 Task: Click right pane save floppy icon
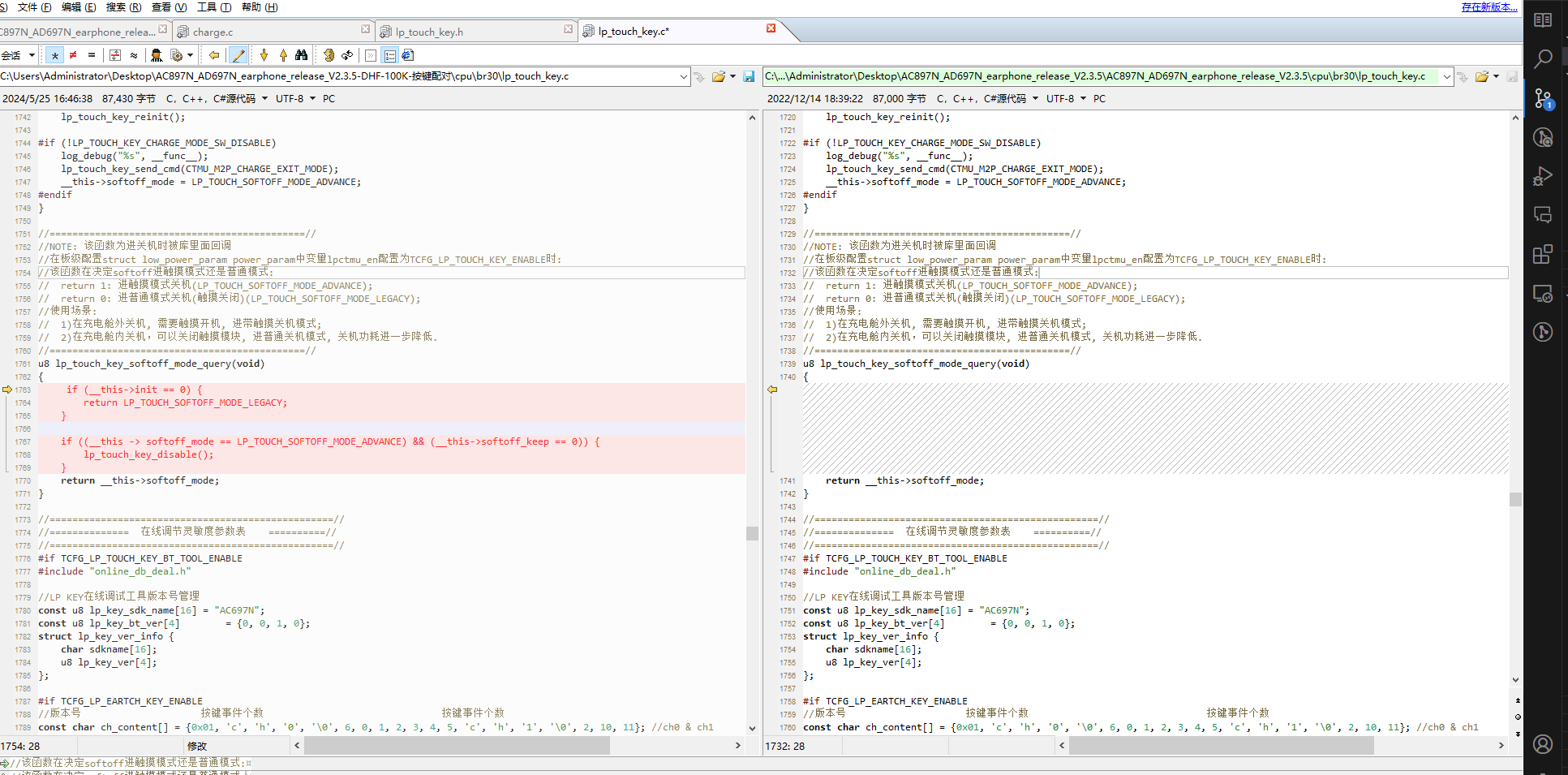[1512, 76]
